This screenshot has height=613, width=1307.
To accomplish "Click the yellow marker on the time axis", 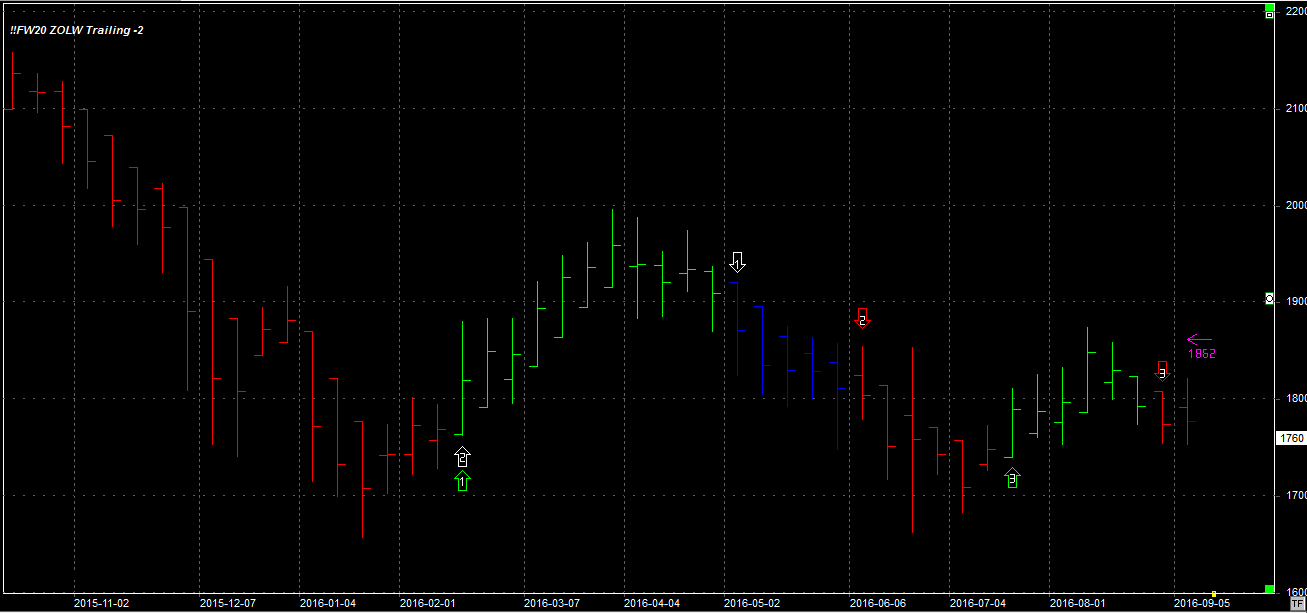I will pos(1214,593).
